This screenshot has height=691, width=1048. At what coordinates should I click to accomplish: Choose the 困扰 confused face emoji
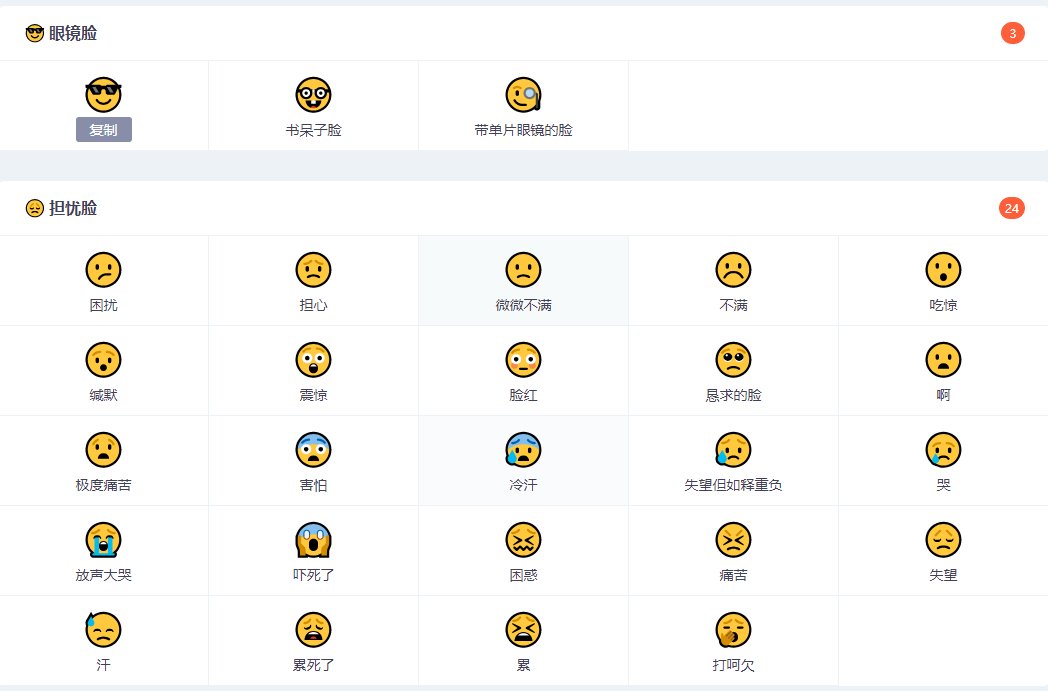pos(103,270)
